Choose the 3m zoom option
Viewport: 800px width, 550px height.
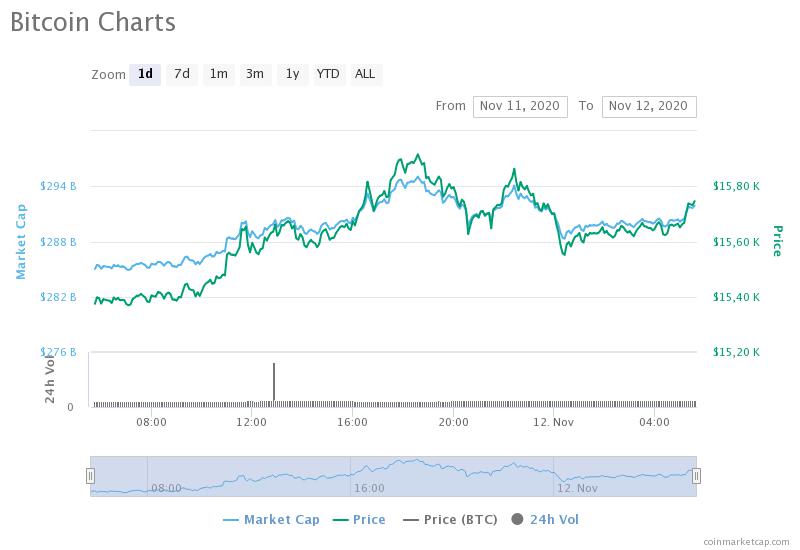coord(255,74)
